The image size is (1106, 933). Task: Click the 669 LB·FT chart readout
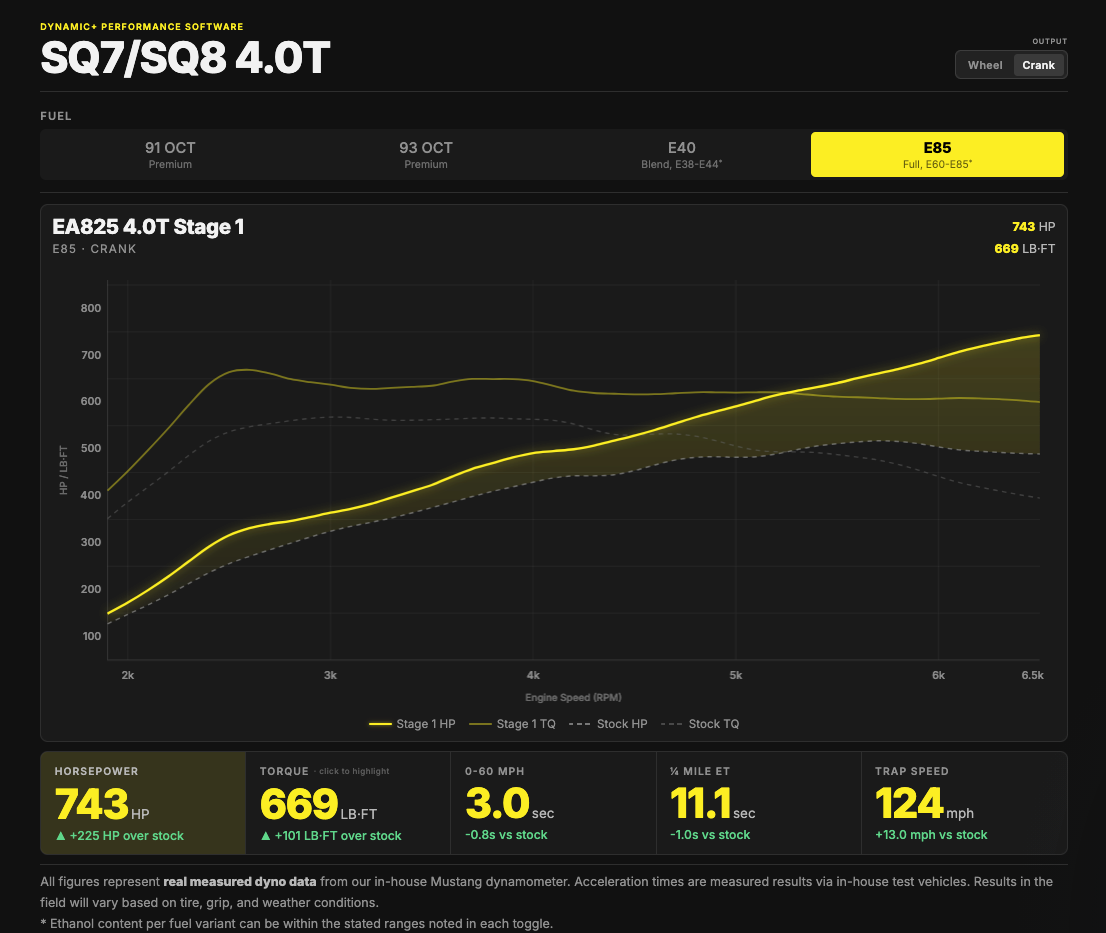[1024, 249]
